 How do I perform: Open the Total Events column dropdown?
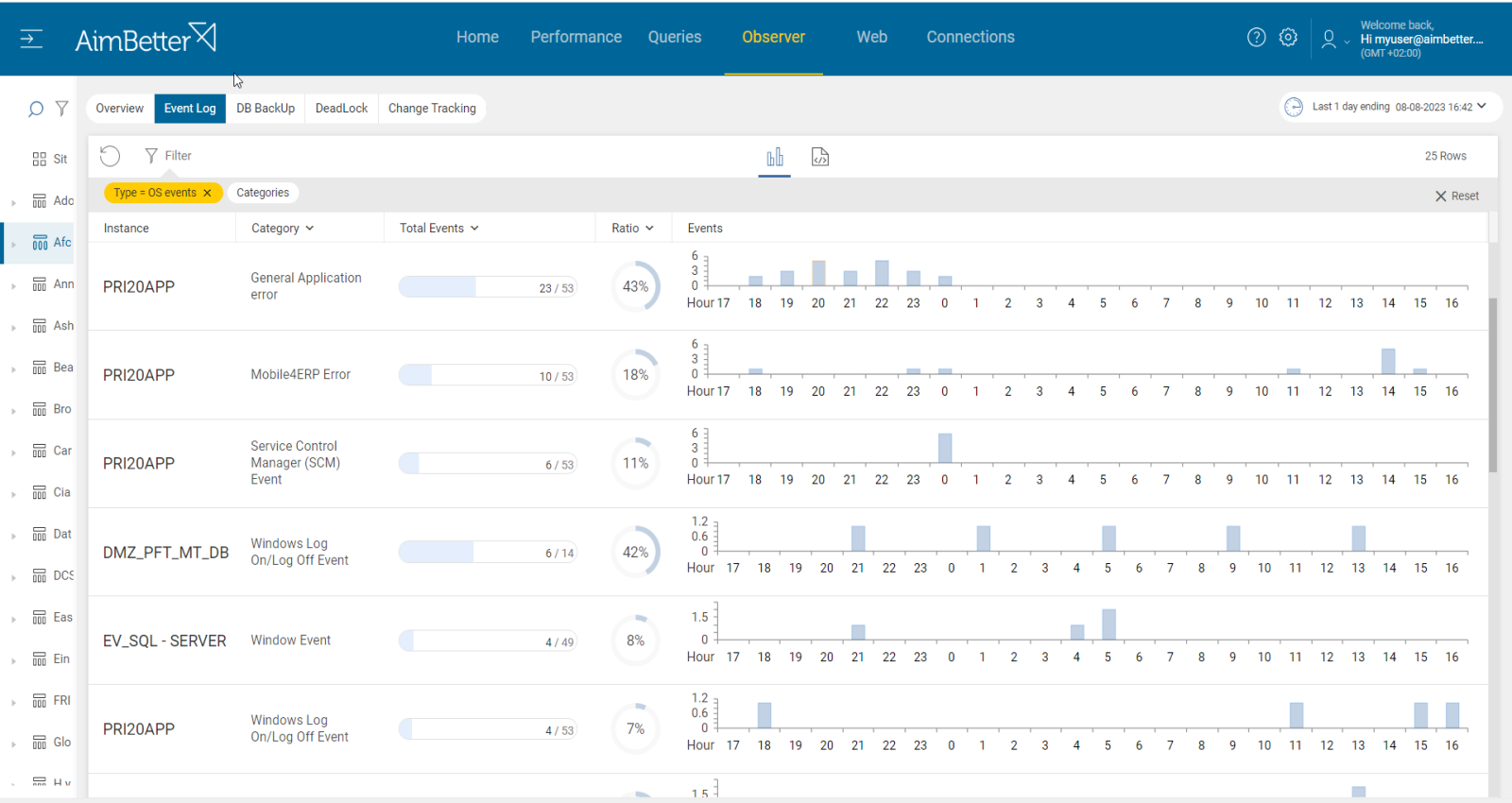pos(474,229)
